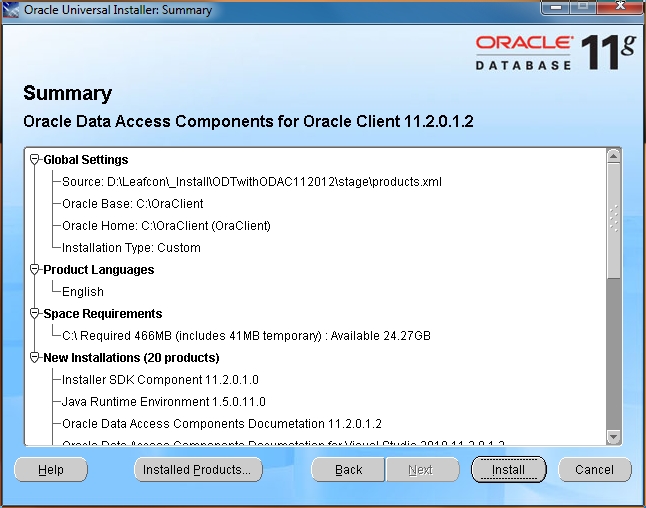Click the Global Settings heading
The height and width of the screenshot is (508, 646).
(x=86, y=159)
